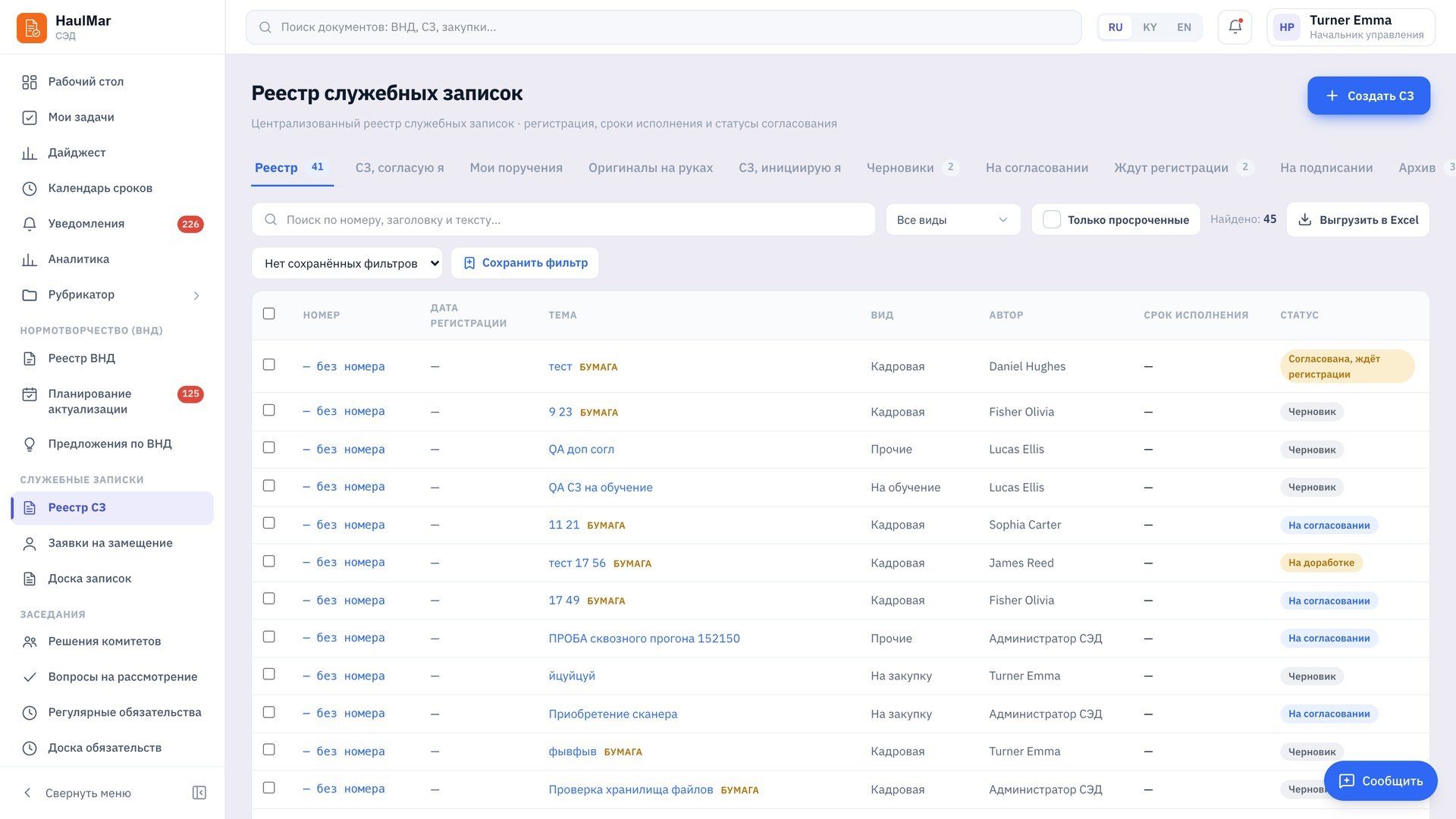
Task: Click the Аналитика chart icon
Action: tap(30, 259)
